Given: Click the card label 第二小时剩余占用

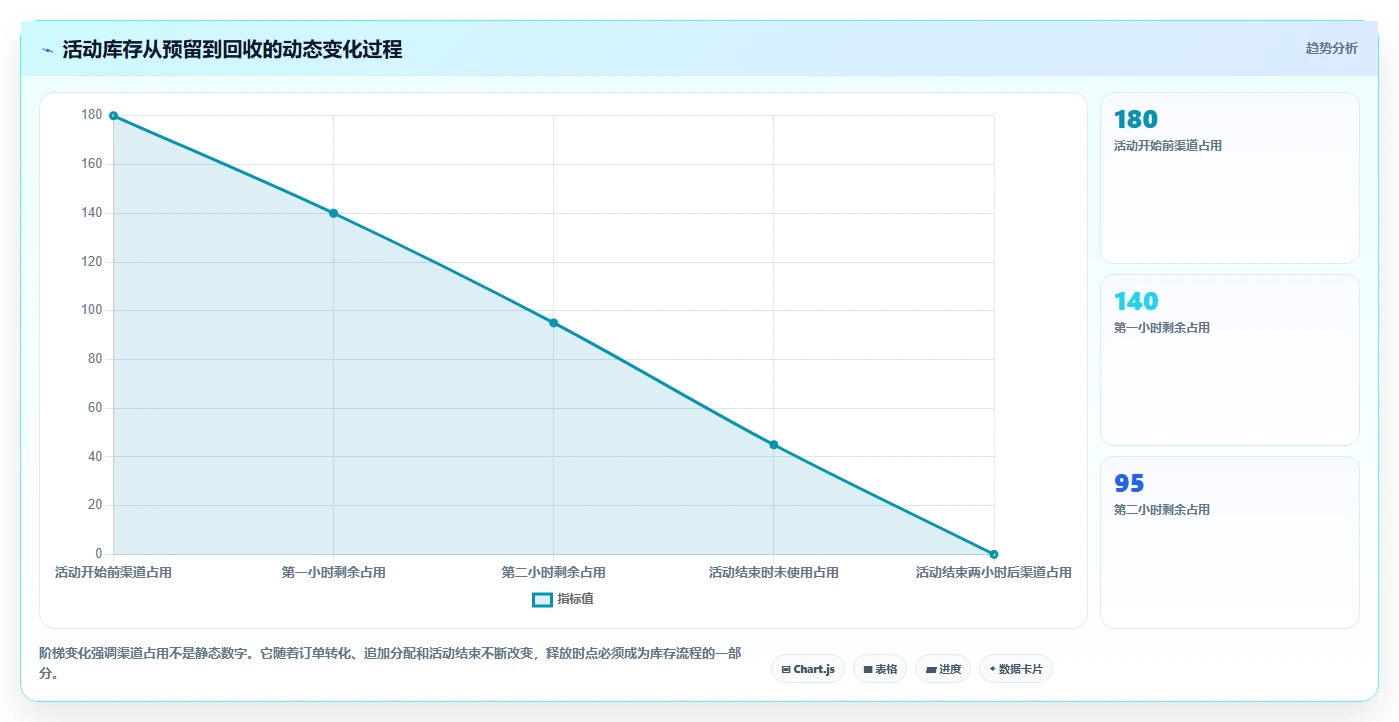Looking at the screenshot, I should pos(1161,510).
